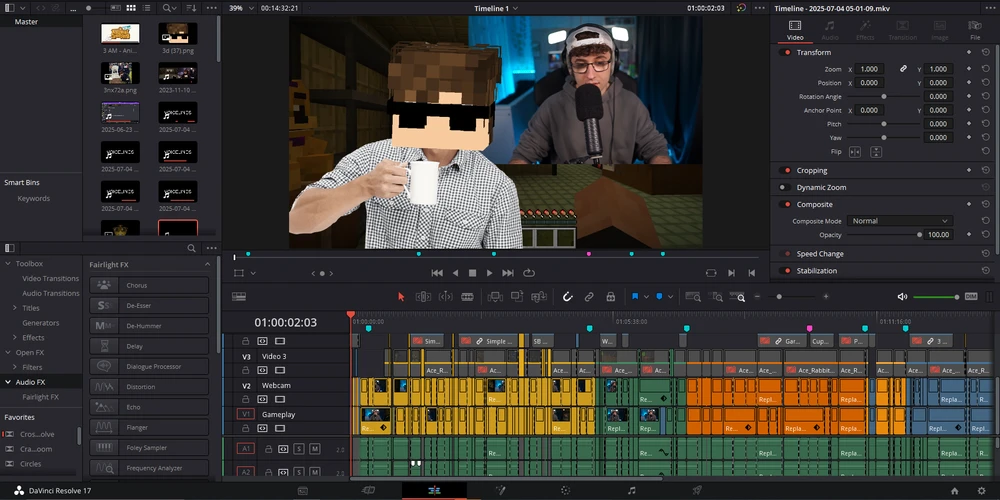Click the blue Flag clip icon
Screen dimensions: 1000x500
(635, 297)
